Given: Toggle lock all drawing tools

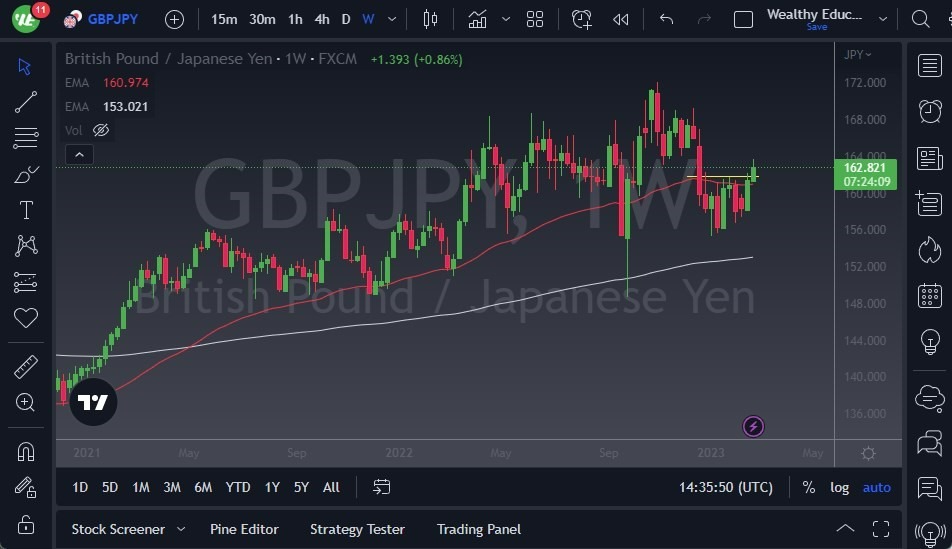Looking at the screenshot, I should pos(26,524).
